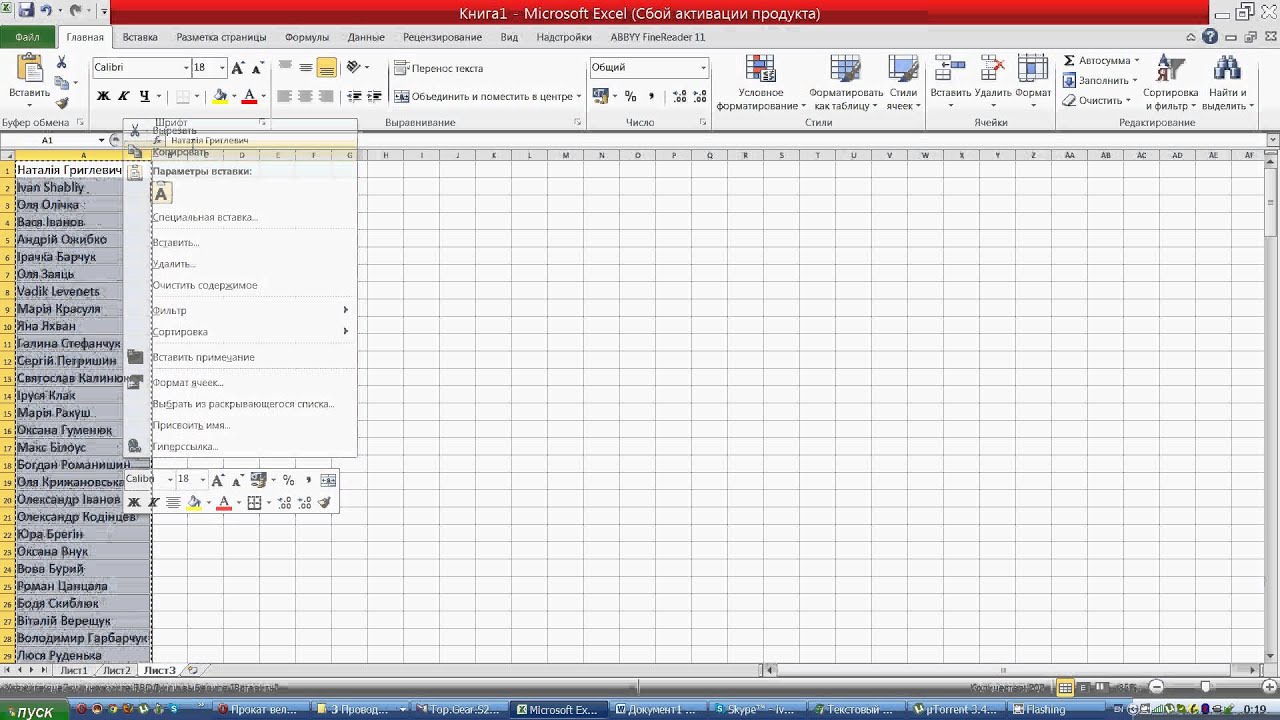Open the ribbon font color dropdown arrow
The width and height of the screenshot is (1280, 720).
pyautogui.click(x=264, y=97)
